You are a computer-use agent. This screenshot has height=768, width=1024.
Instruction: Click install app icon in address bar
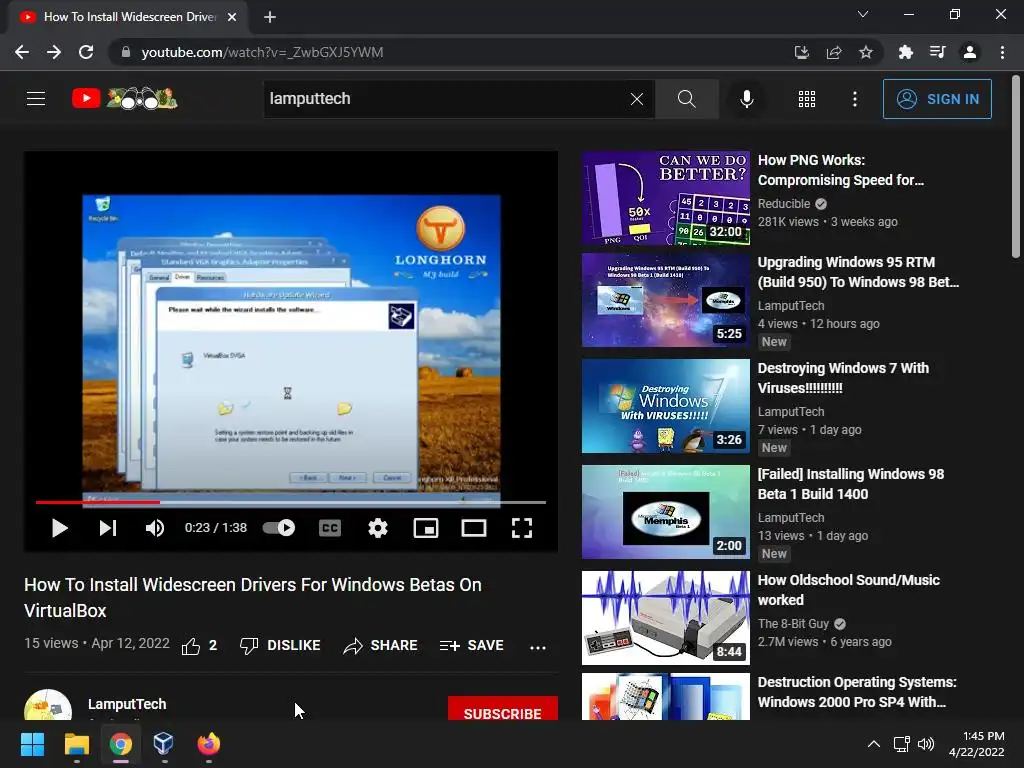tap(801, 52)
